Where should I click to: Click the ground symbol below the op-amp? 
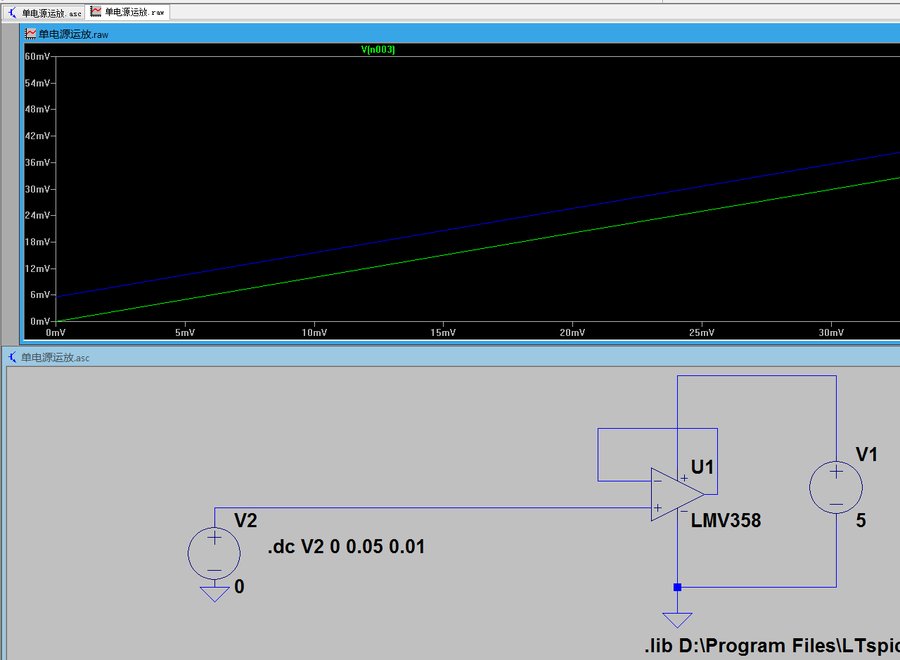tap(677, 620)
